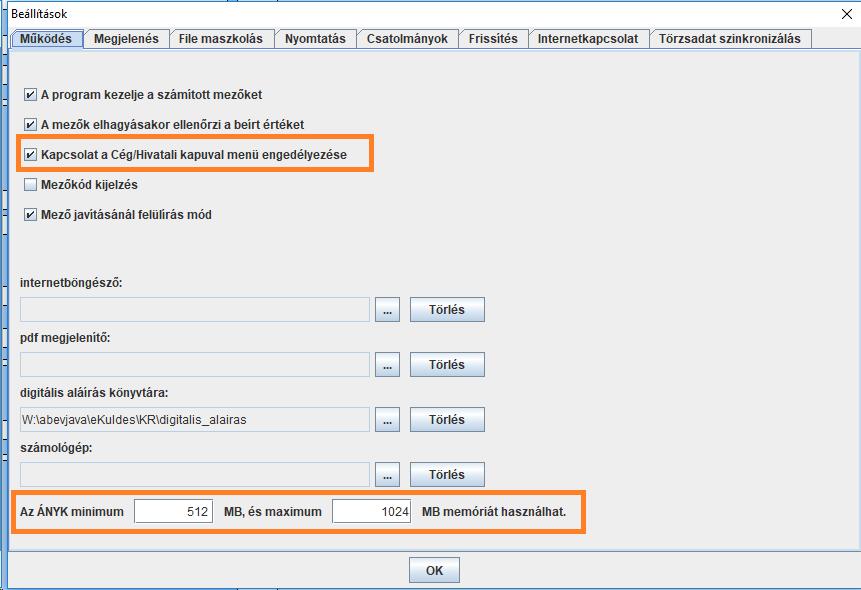Click the ÁNYK minimum memory field (512)

click(x=174, y=511)
